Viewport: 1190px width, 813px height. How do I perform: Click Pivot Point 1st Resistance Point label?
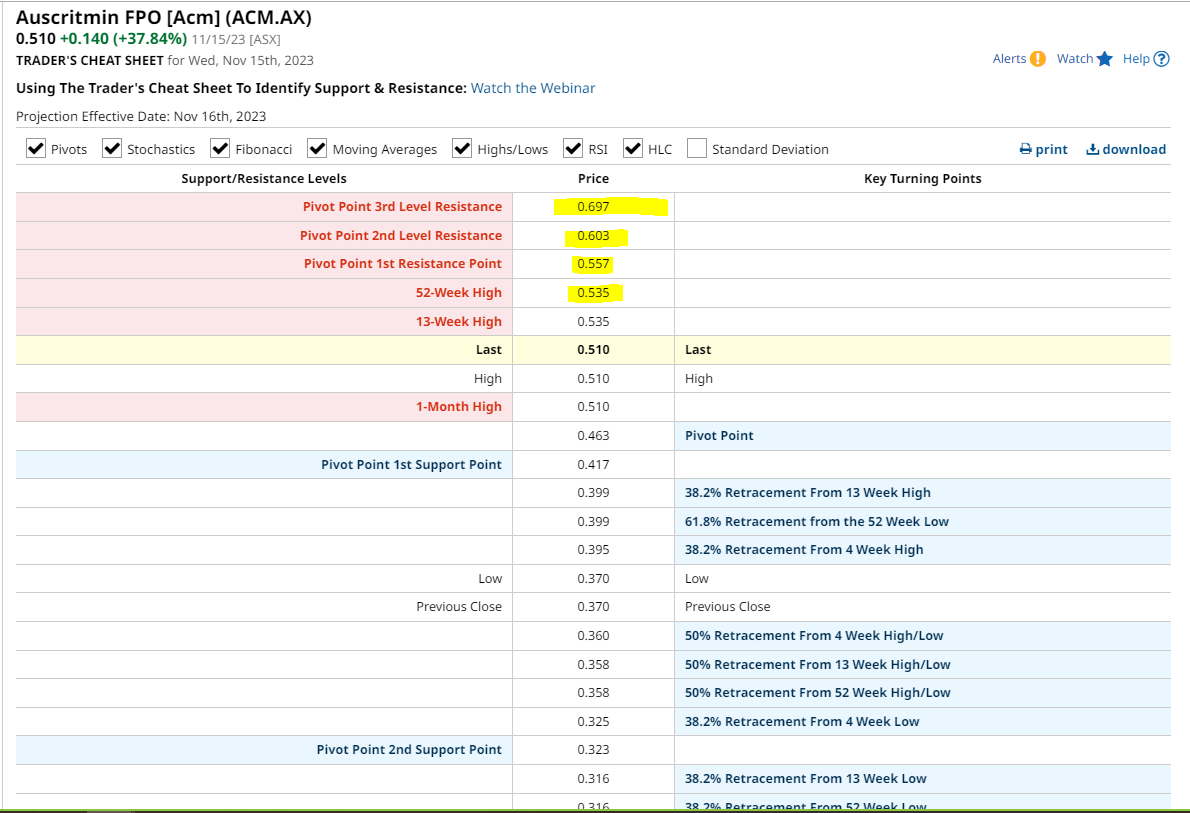(x=403, y=263)
